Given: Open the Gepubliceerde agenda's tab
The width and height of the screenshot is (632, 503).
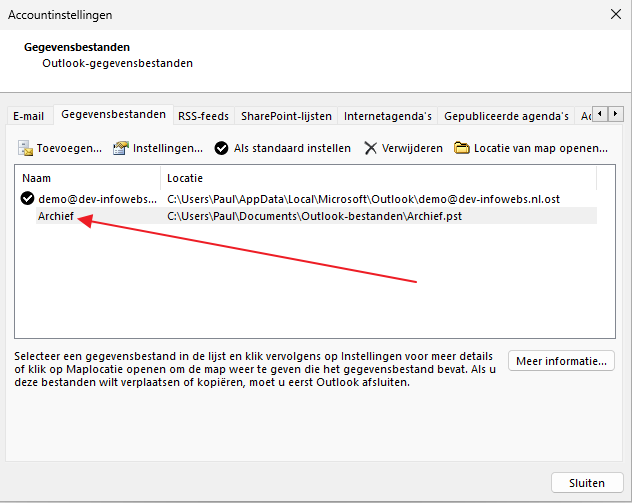Looking at the screenshot, I should 506,116.
